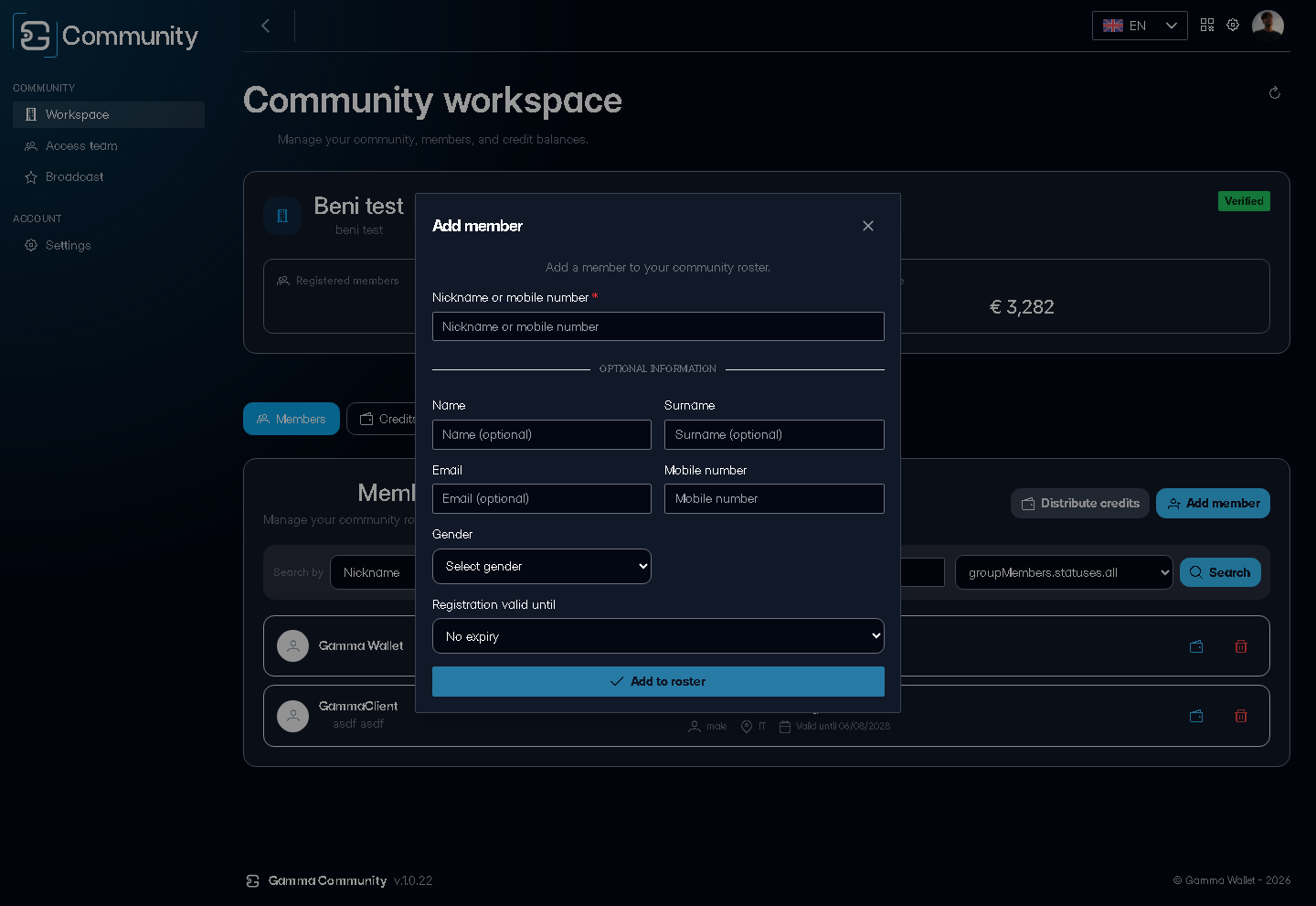1316x906 pixels.
Task: Click the Beni test building icon
Action: point(282,216)
